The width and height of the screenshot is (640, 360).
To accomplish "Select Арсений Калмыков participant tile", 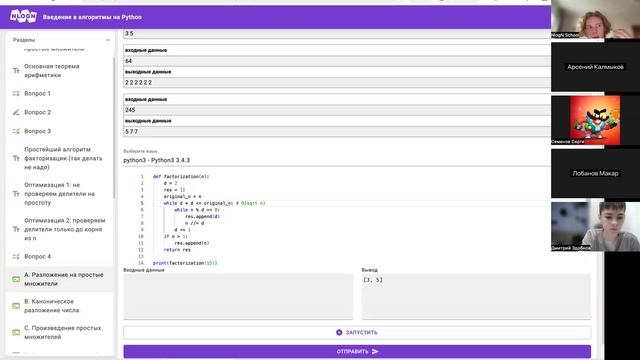I will pyautogui.click(x=596, y=67).
